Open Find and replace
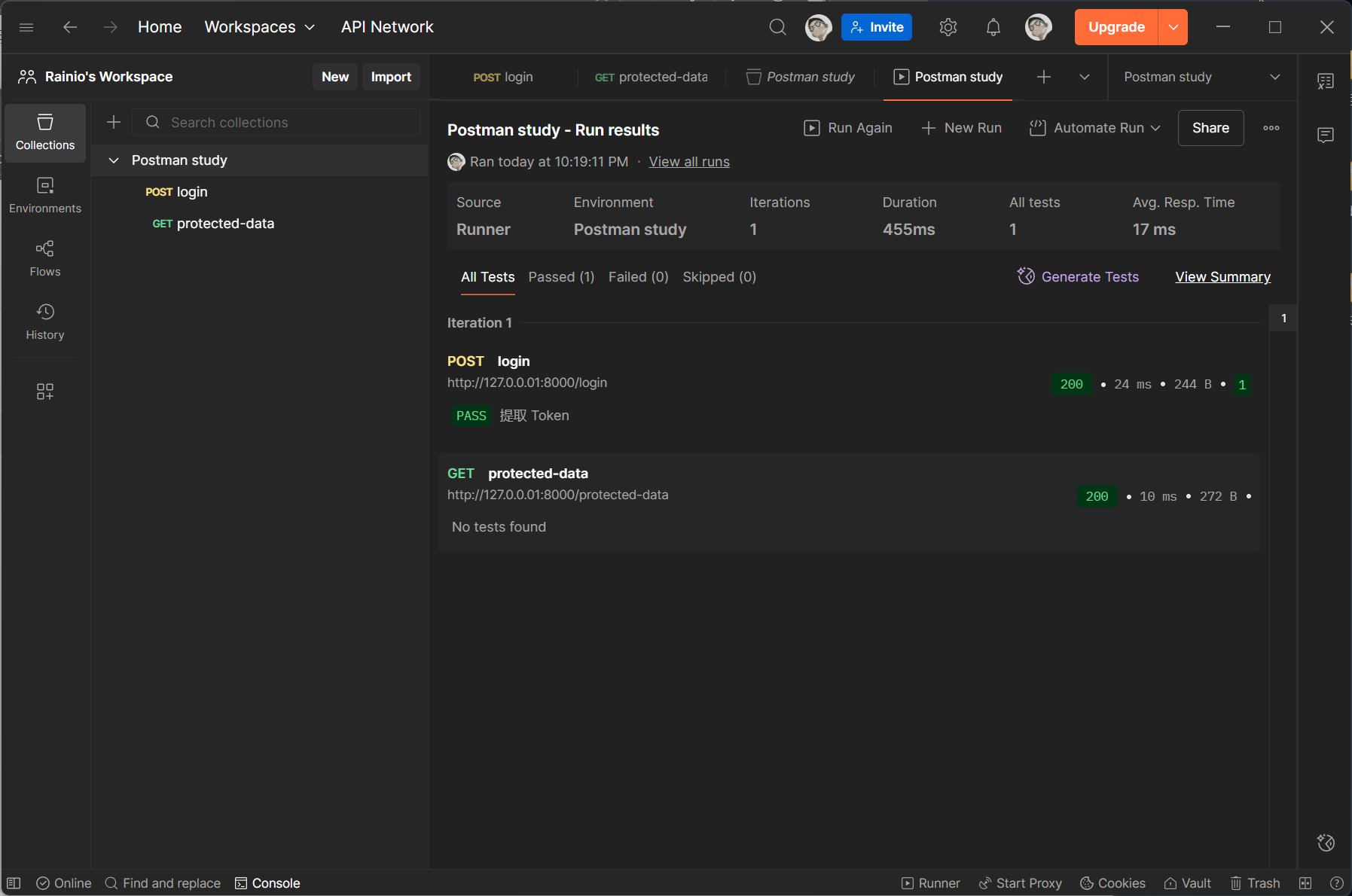This screenshot has width=1352, height=896. point(163,883)
